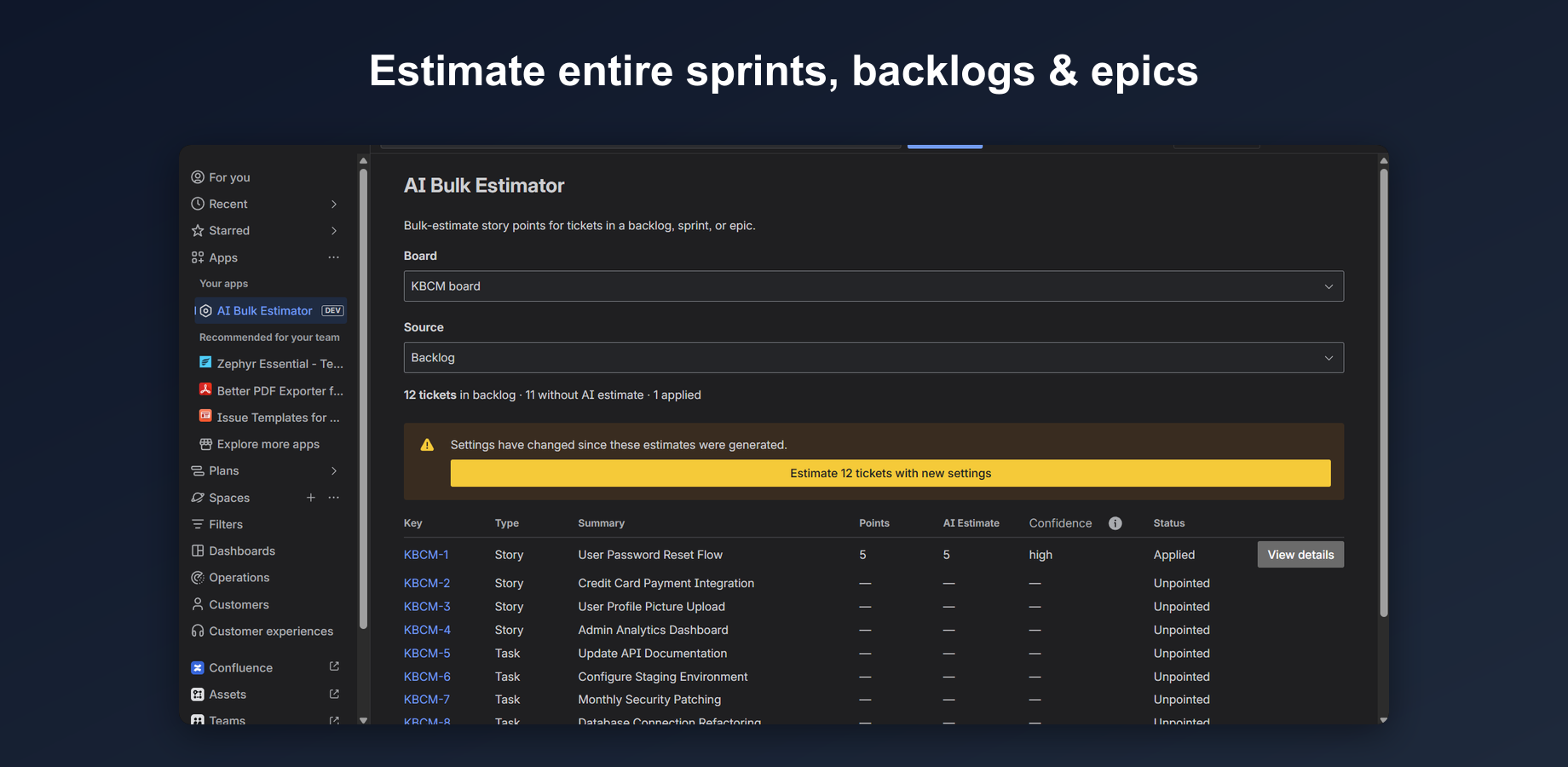Click the Confluence logo icon
Viewport: 1568px width, 767px height.
(x=198, y=668)
